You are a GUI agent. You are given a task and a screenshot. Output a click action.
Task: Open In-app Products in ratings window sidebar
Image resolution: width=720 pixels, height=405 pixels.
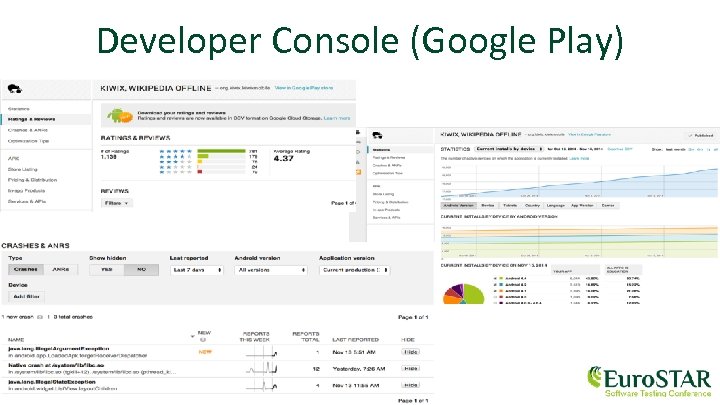coord(27,191)
